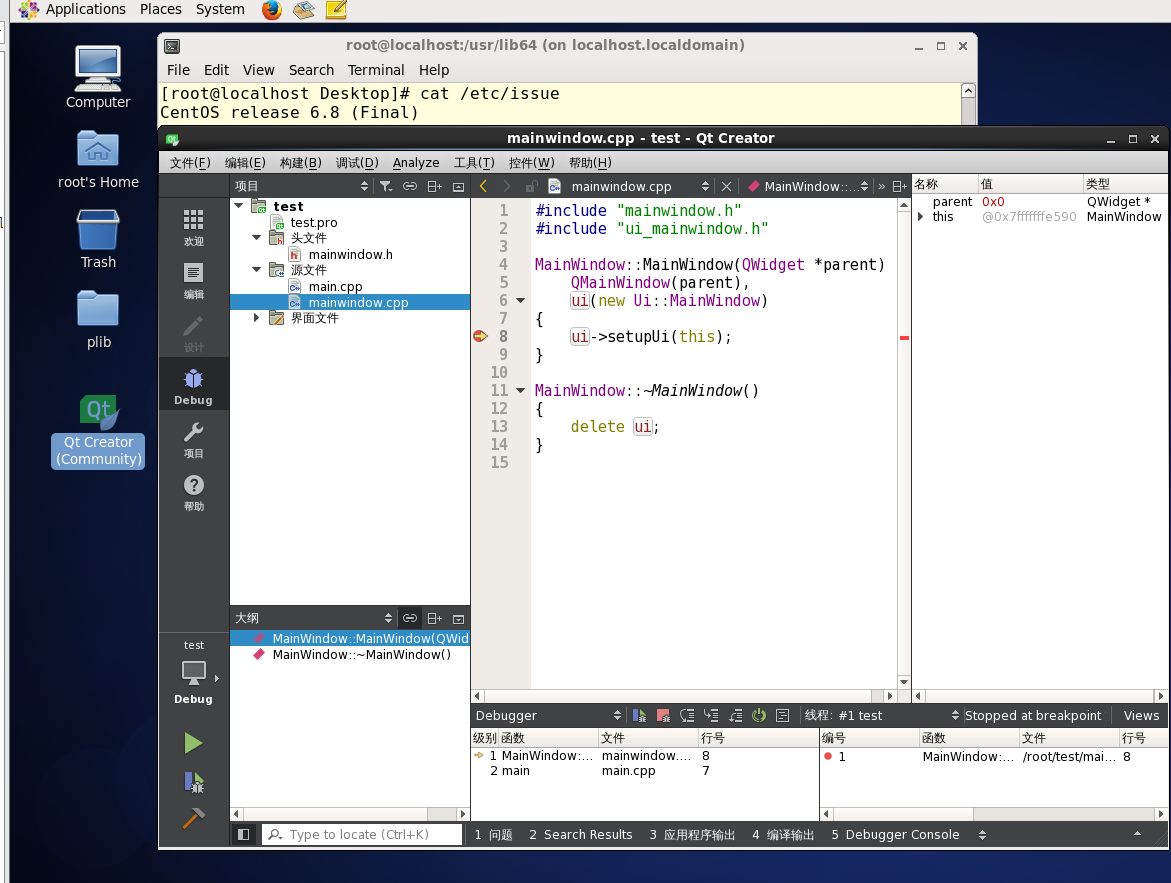The height and width of the screenshot is (883, 1171).
Task: Open the 3 应用程序输出 pane
Action: 692,834
